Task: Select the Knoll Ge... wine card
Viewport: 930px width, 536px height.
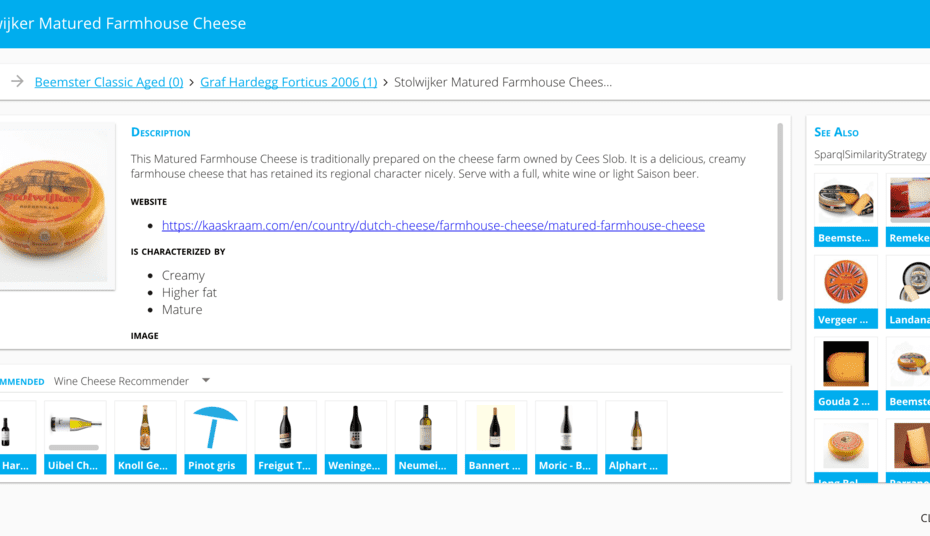Action: (145, 438)
